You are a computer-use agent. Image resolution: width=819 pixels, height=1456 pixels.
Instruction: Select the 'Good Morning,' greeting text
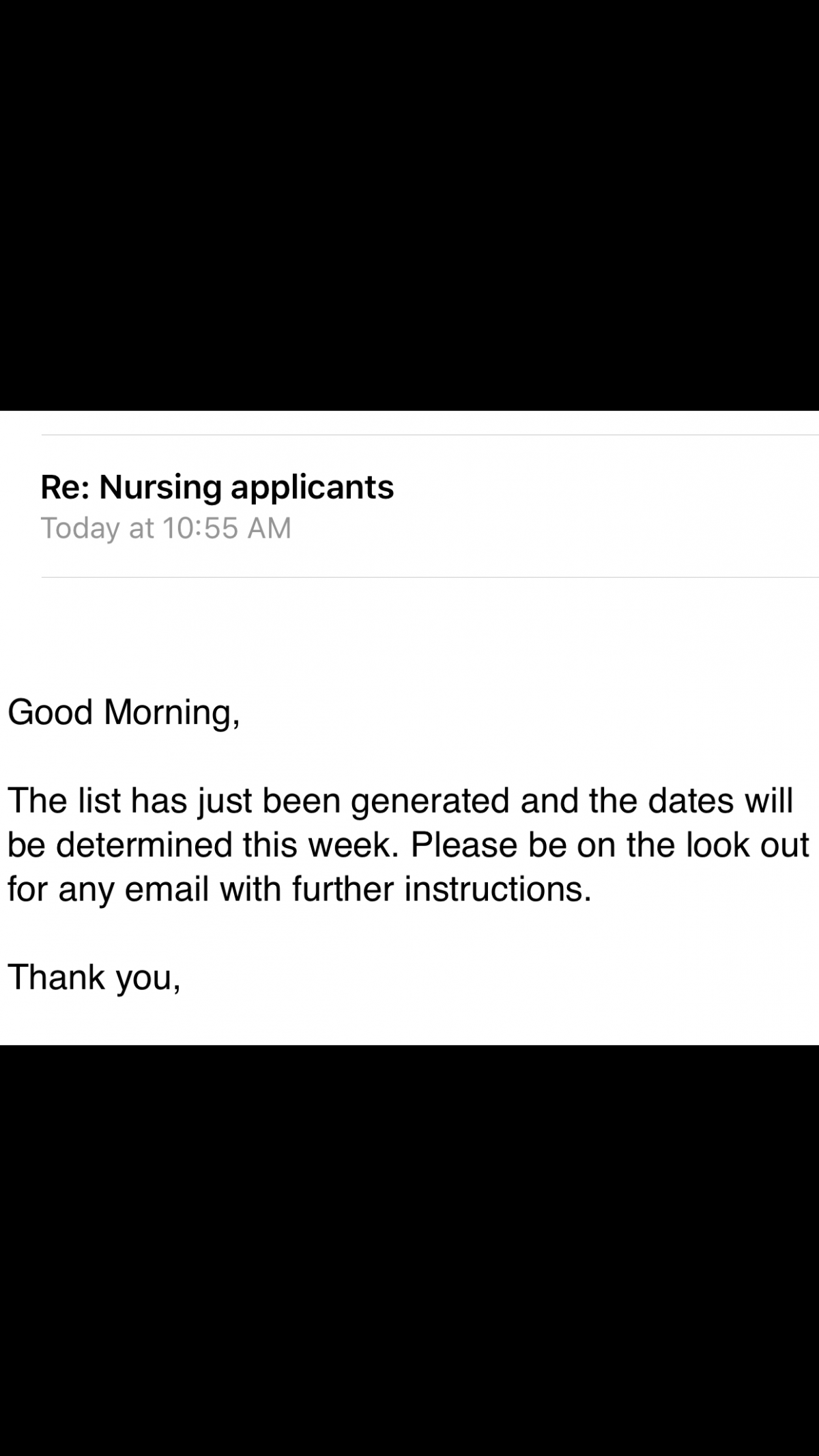tap(124, 713)
